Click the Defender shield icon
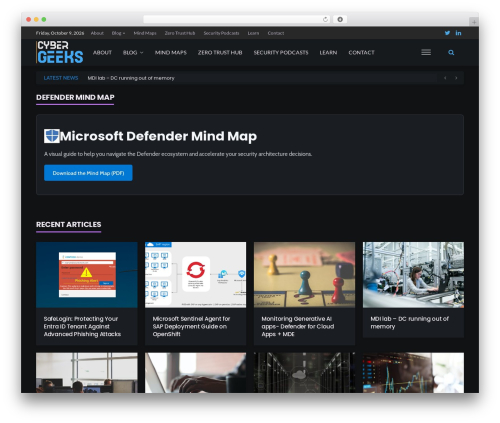Viewport: 500px width, 423px height. pos(52,136)
